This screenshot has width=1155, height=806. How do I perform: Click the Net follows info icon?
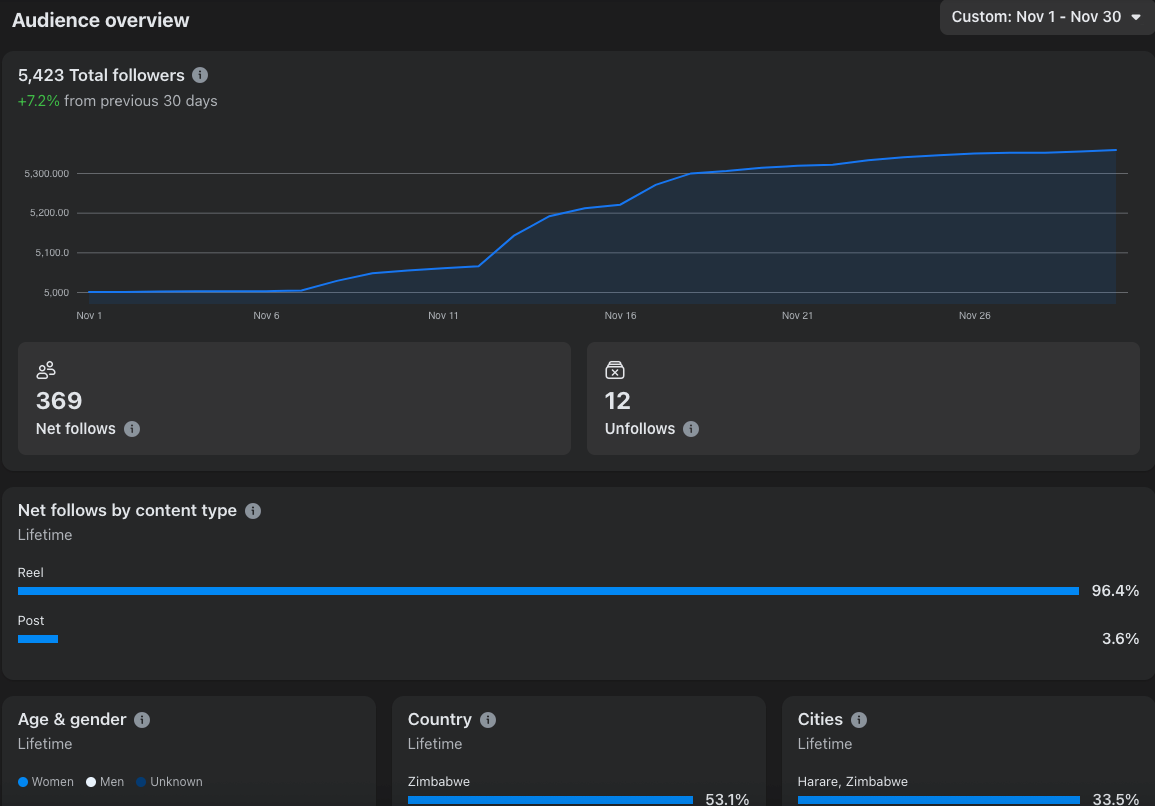(132, 429)
